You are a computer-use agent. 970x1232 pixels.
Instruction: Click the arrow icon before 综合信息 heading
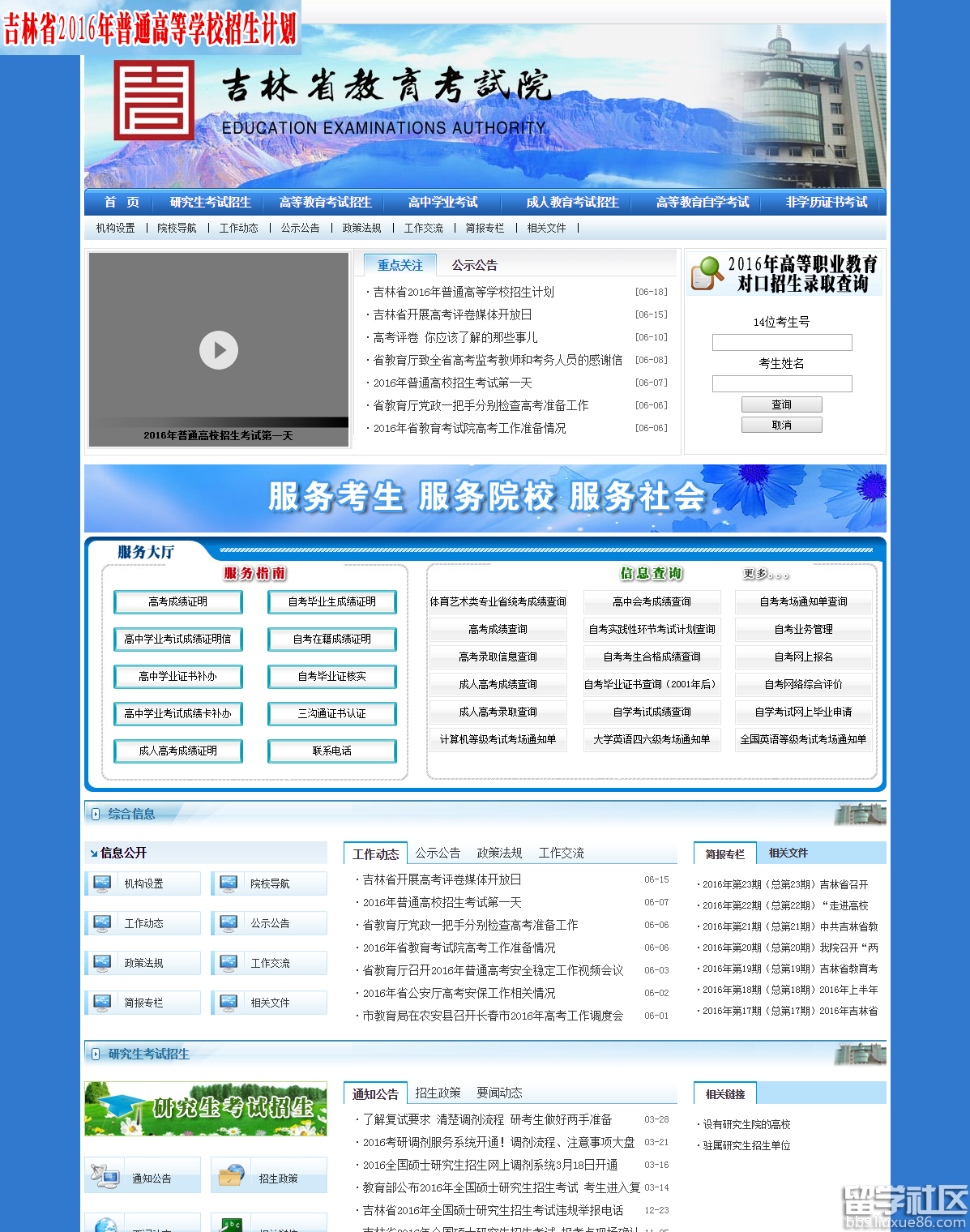(96, 814)
